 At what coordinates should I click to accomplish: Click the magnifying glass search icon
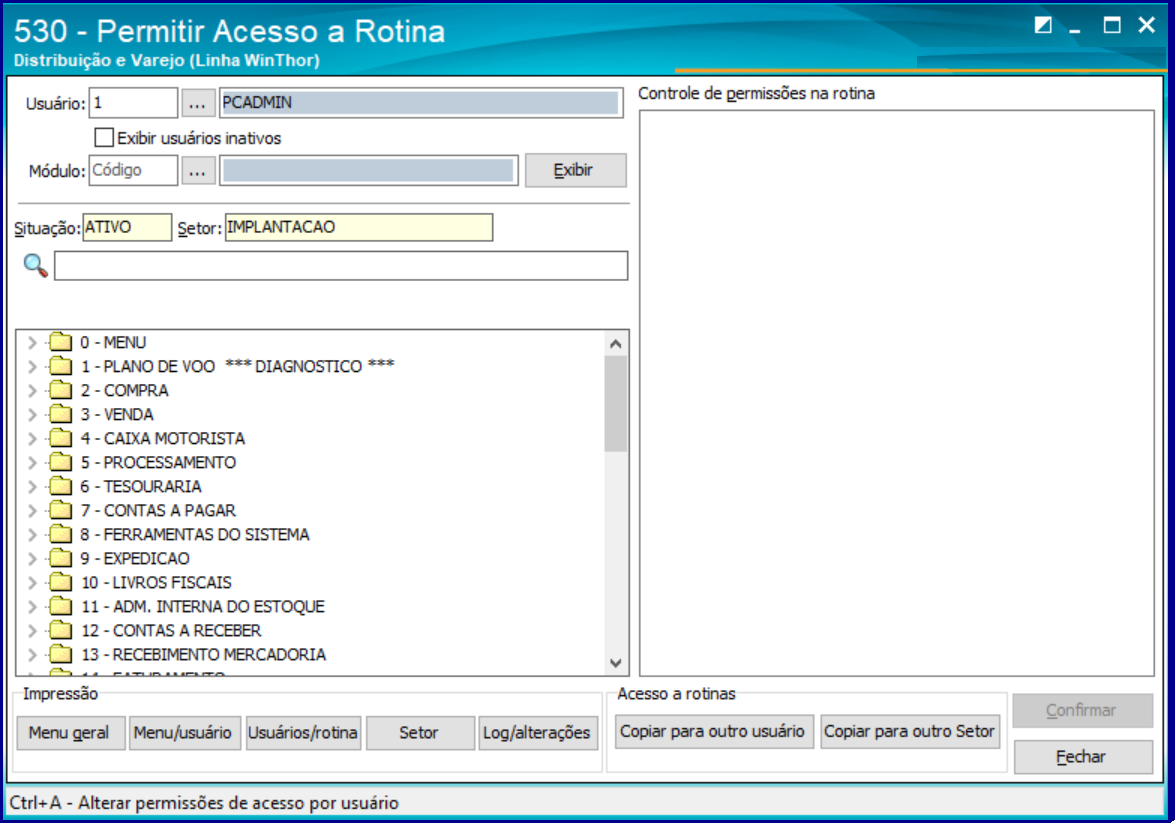(35, 265)
